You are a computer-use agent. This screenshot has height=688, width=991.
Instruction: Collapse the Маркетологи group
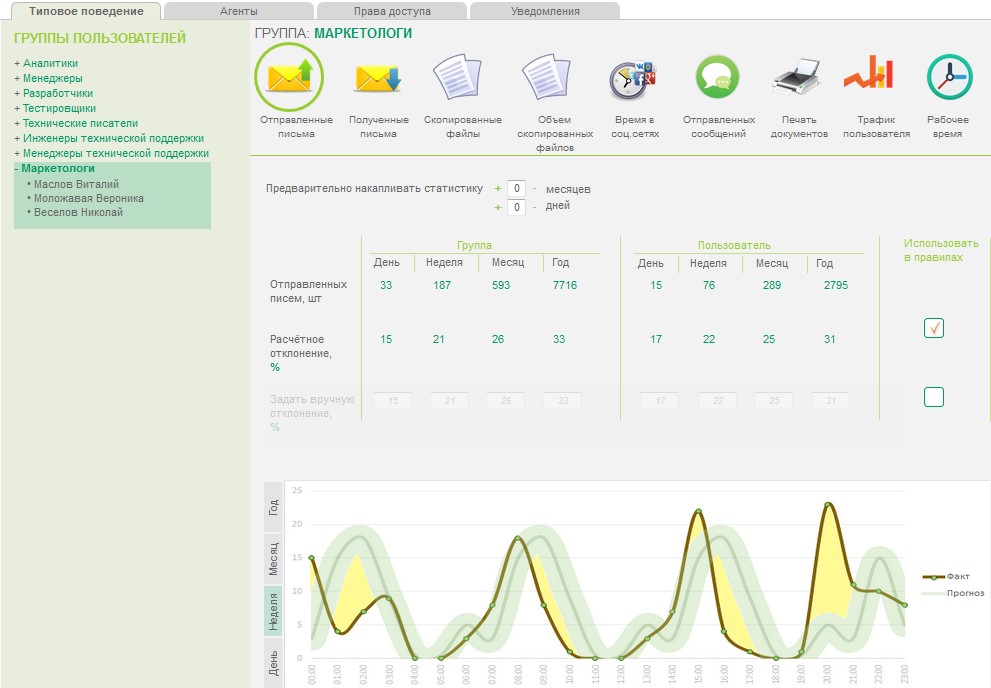click(x=57, y=168)
